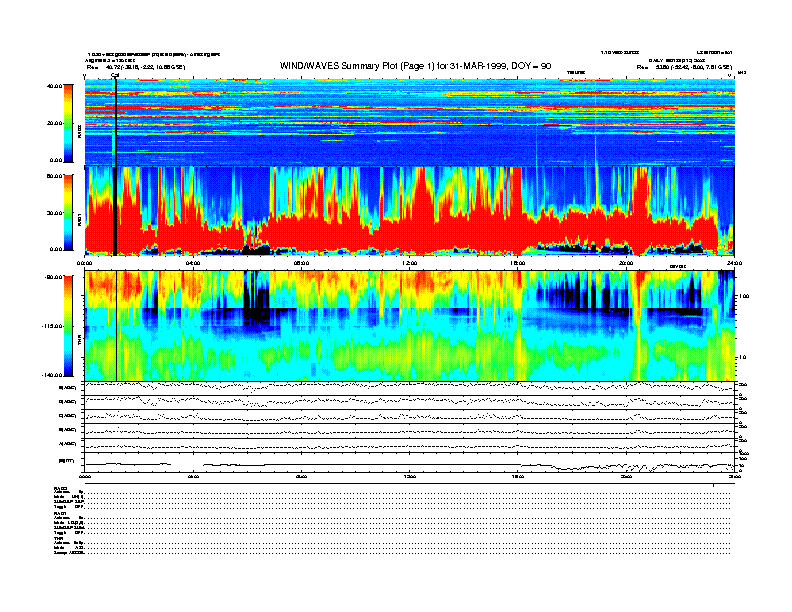Screen dimensions: 792x612
Task: Click the TNR heading in status table
Action: pyautogui.click(x=58, y=538)
